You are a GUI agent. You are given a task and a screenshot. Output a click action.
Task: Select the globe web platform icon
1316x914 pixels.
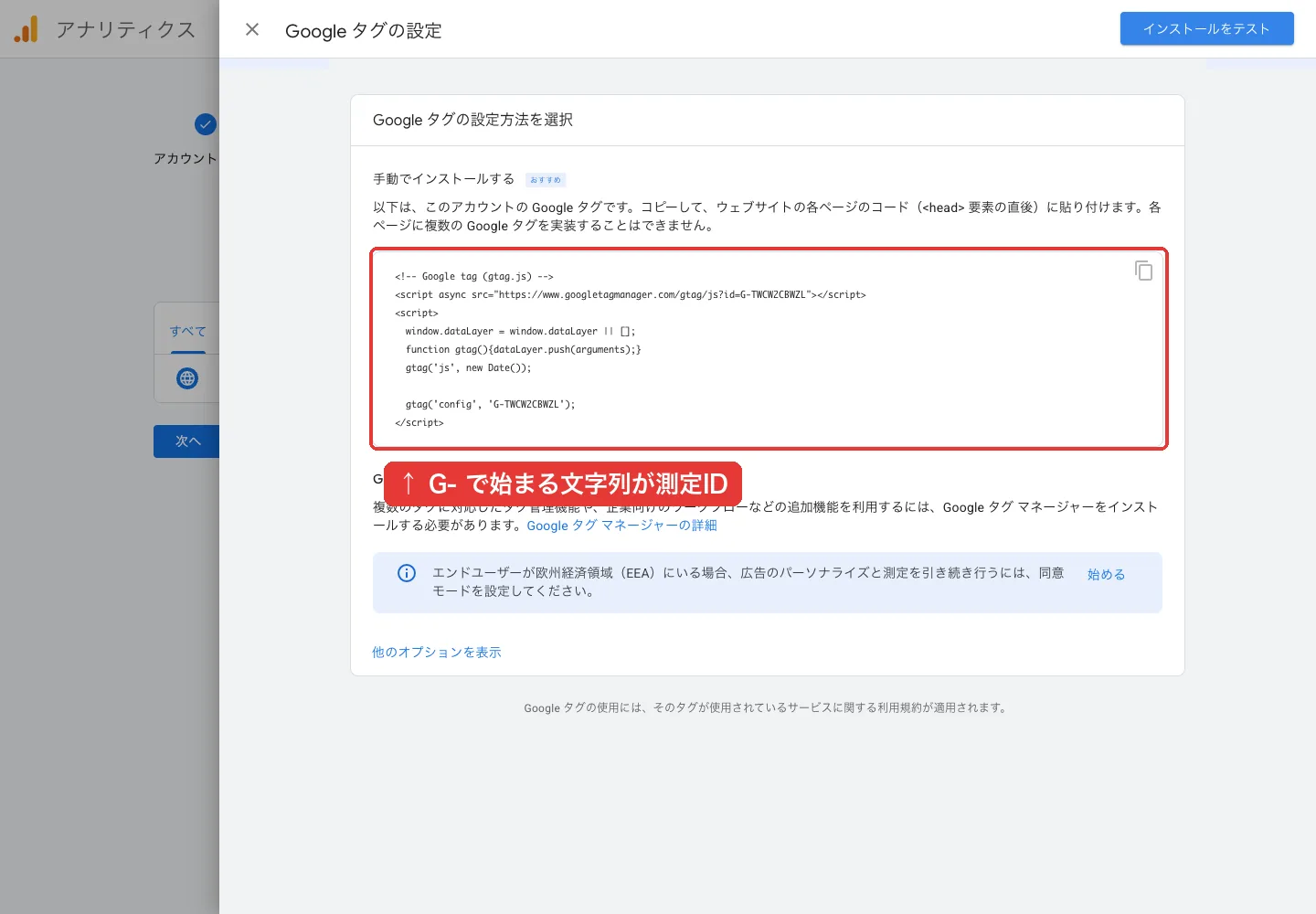pyautogui.click(x=187, y=378)
